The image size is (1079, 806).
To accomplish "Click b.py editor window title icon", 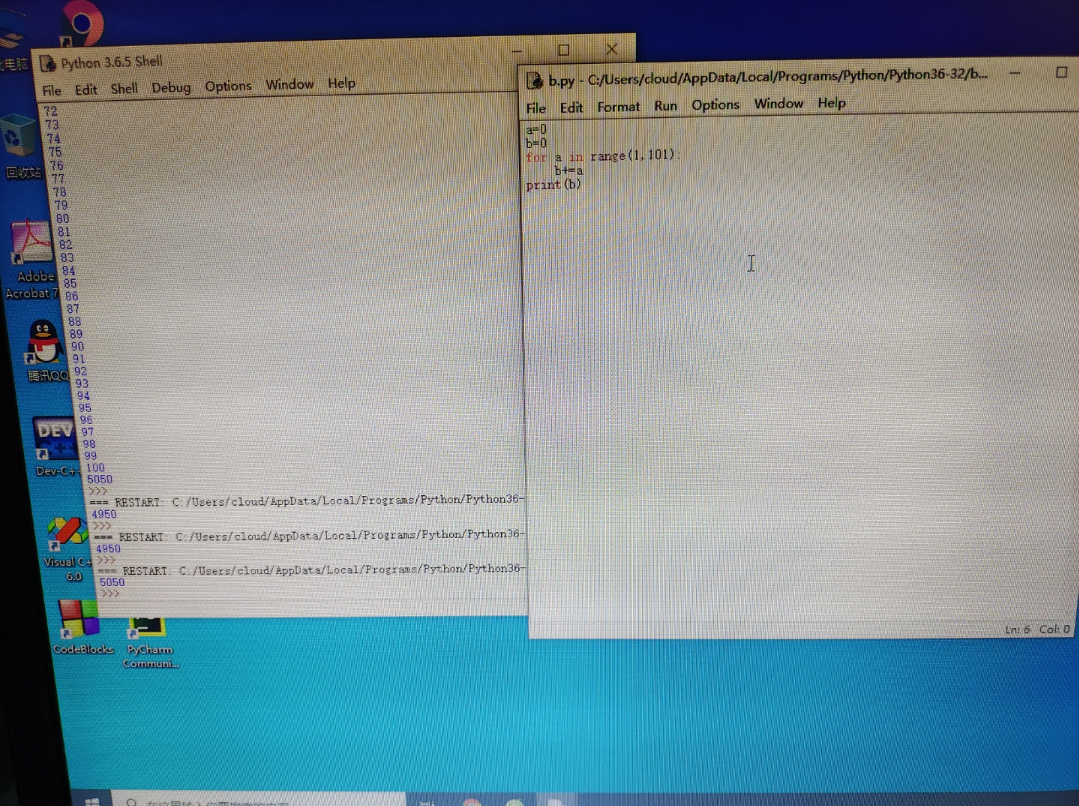I will 535,81.
